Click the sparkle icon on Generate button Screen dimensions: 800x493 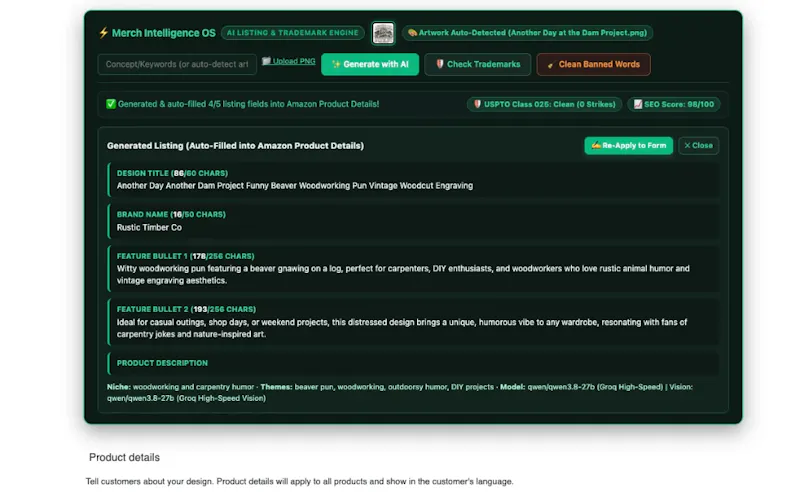coord(336,64)
